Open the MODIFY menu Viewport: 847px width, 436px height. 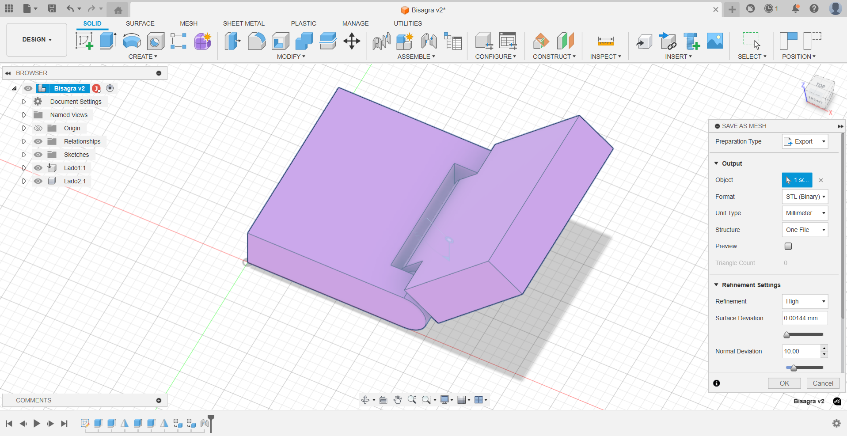point(291,56)
